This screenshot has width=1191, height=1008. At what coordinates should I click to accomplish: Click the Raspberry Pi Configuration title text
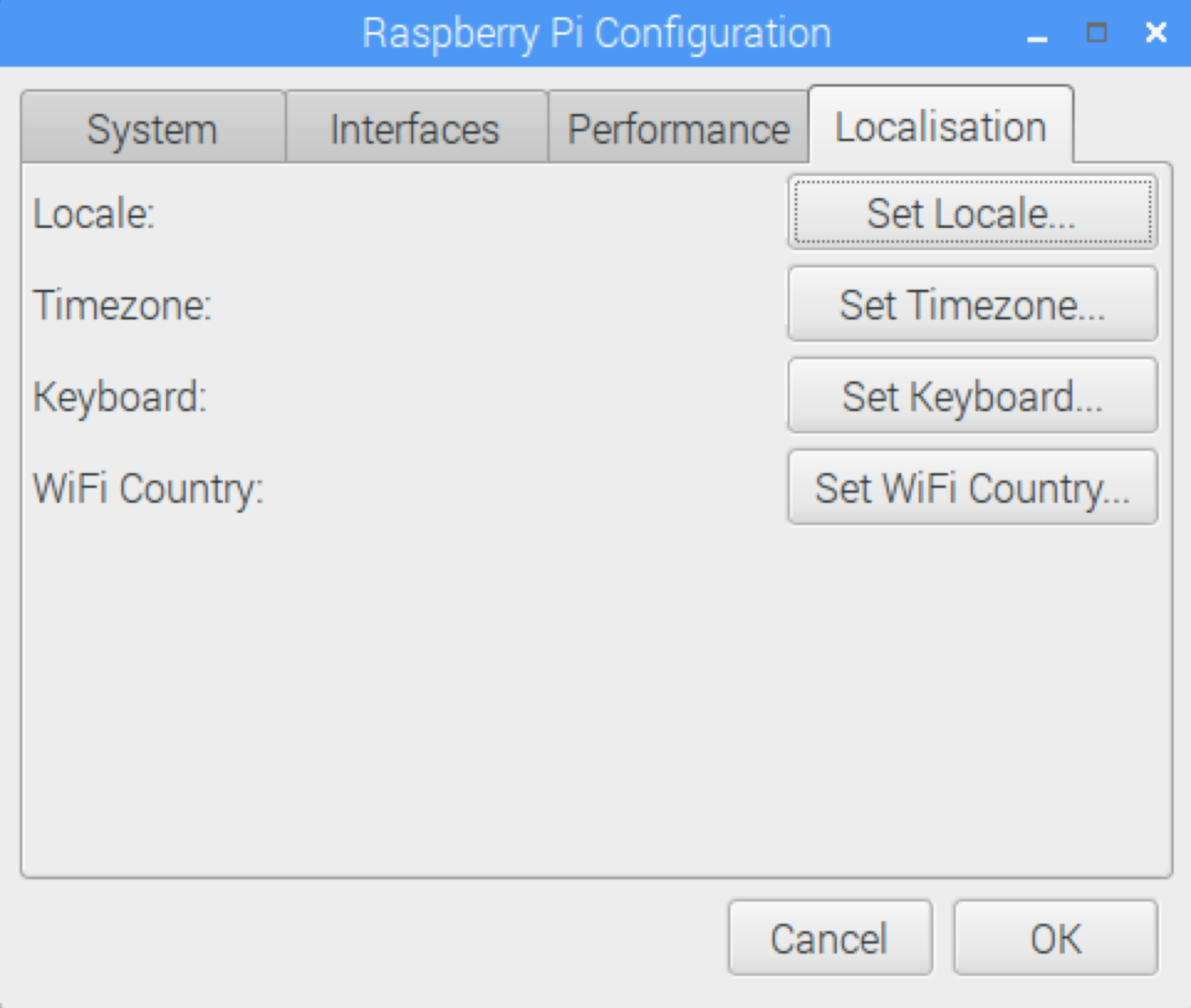(595, 34)
